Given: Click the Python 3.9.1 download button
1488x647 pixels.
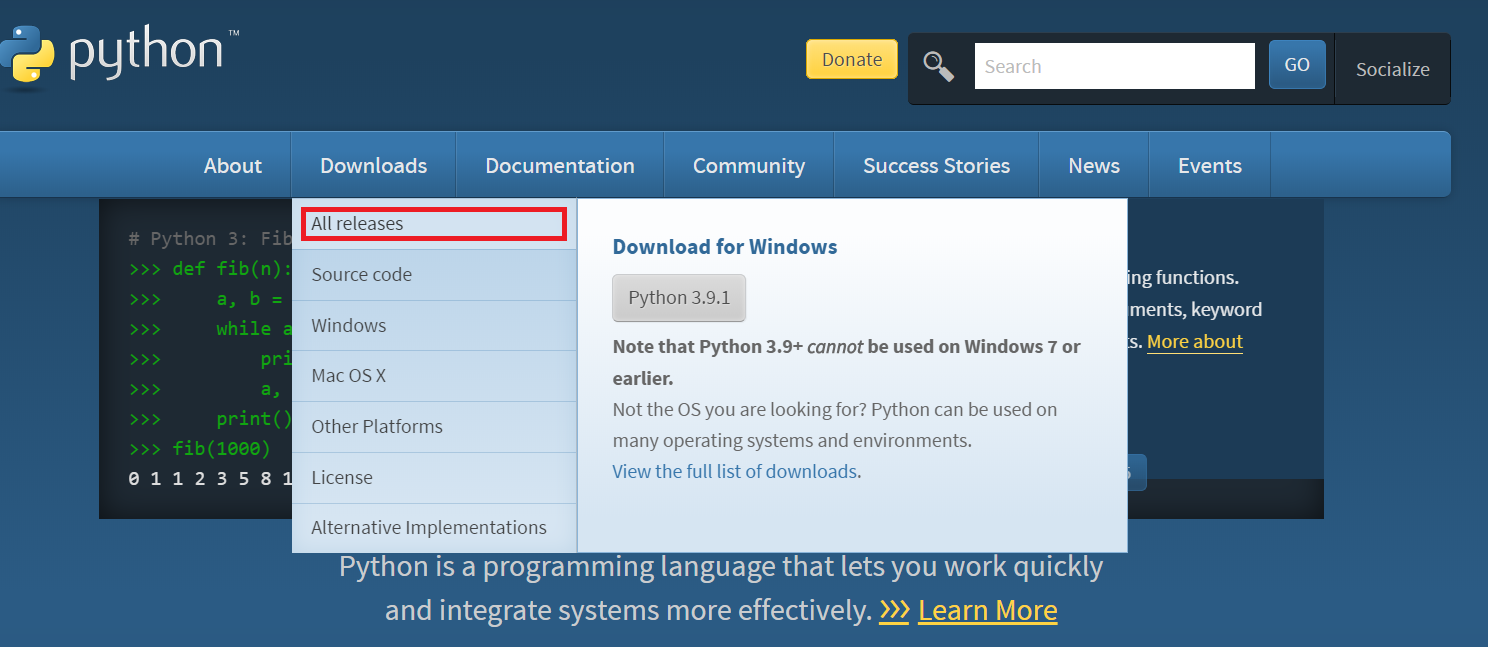Looking at the screenshot, I should click(679, 298).
